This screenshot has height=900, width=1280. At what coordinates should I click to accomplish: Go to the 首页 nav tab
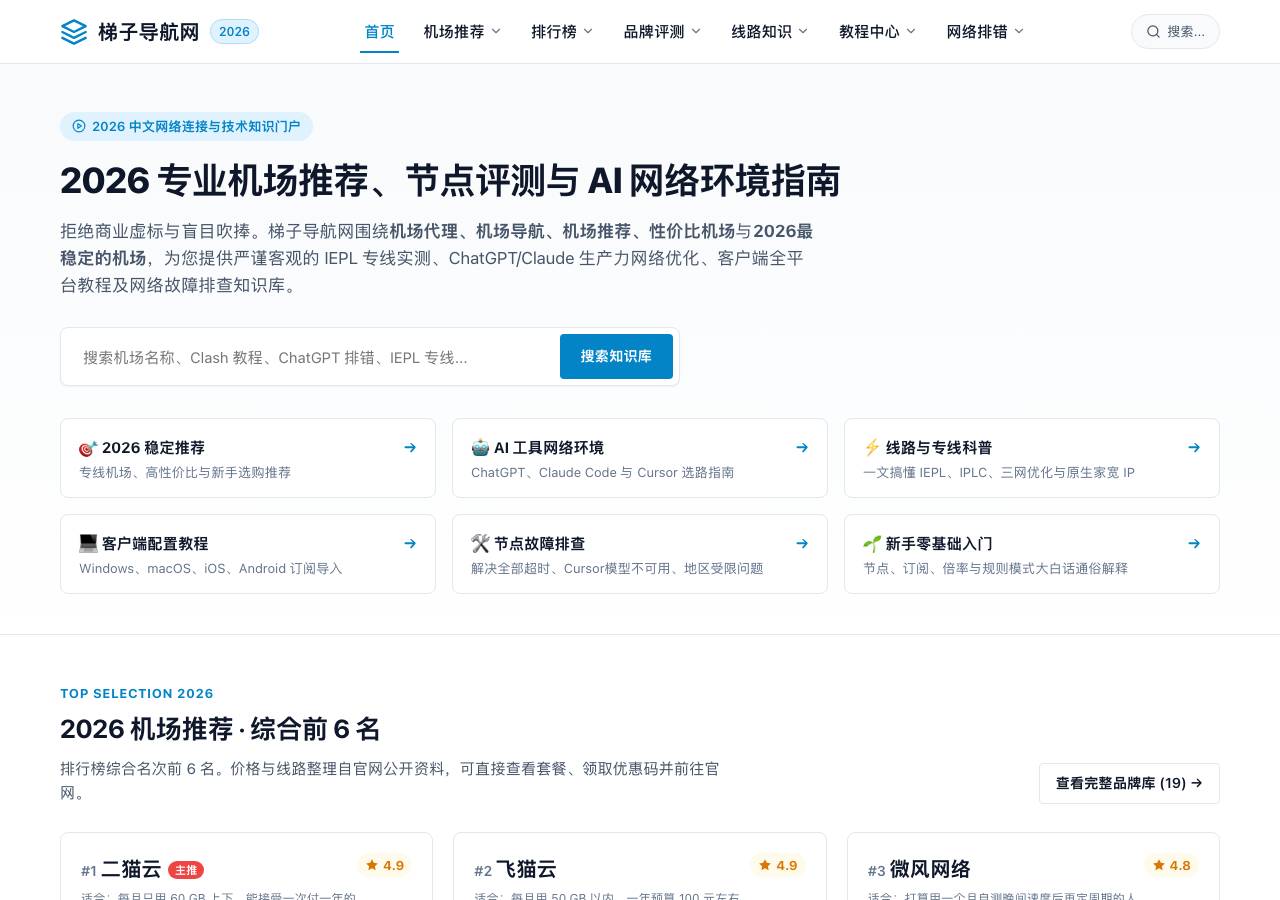pyautogui.click(x=379, y=32)
